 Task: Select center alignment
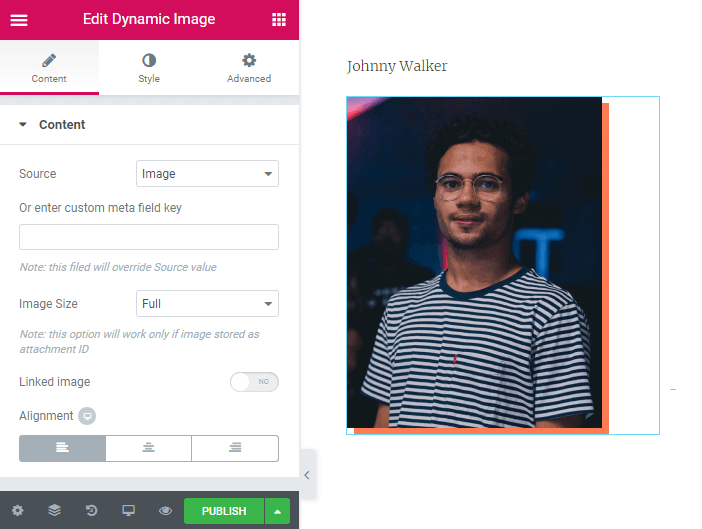(149, 448)
